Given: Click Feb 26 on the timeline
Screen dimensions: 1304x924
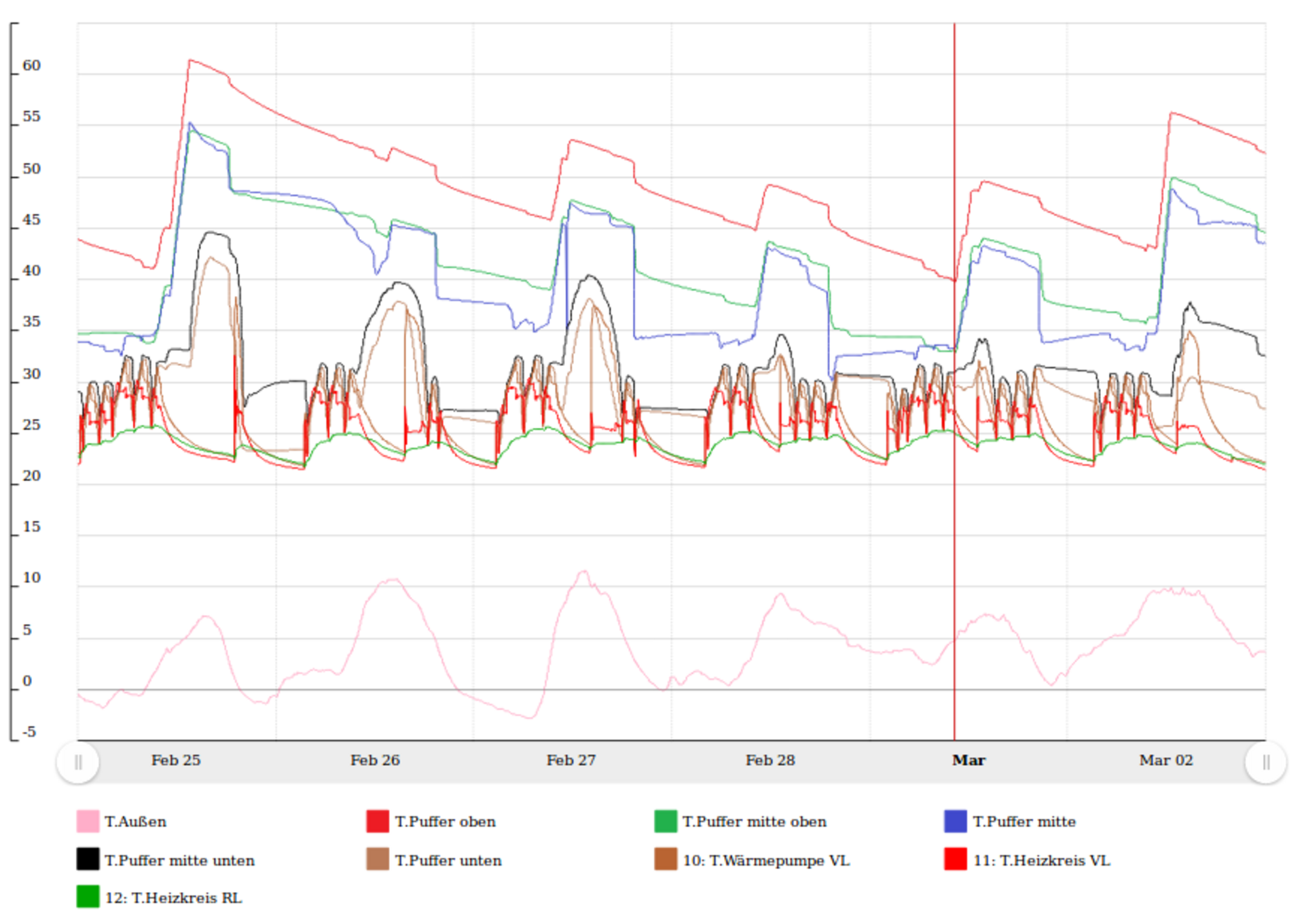Looking at the screenshot, I should click(x=375, y=760).
